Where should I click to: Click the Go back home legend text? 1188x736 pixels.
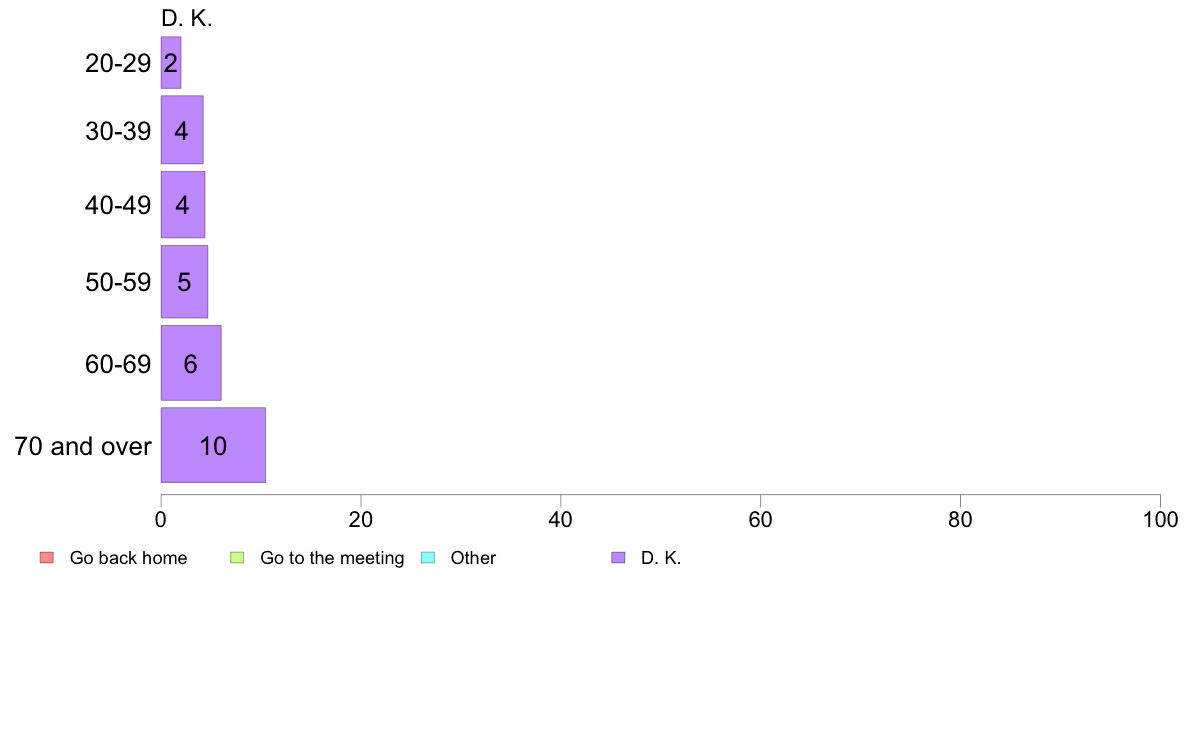tap(128, 558)
